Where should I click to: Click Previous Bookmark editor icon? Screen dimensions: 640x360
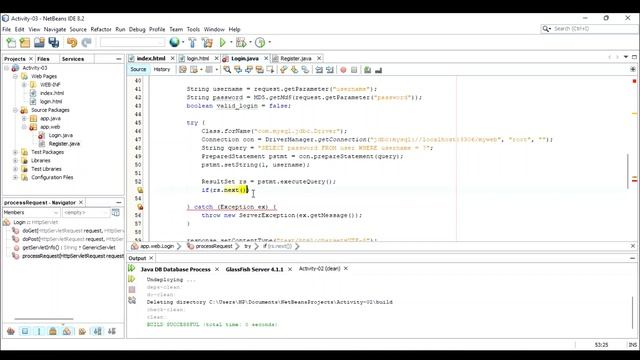(284, 70)
